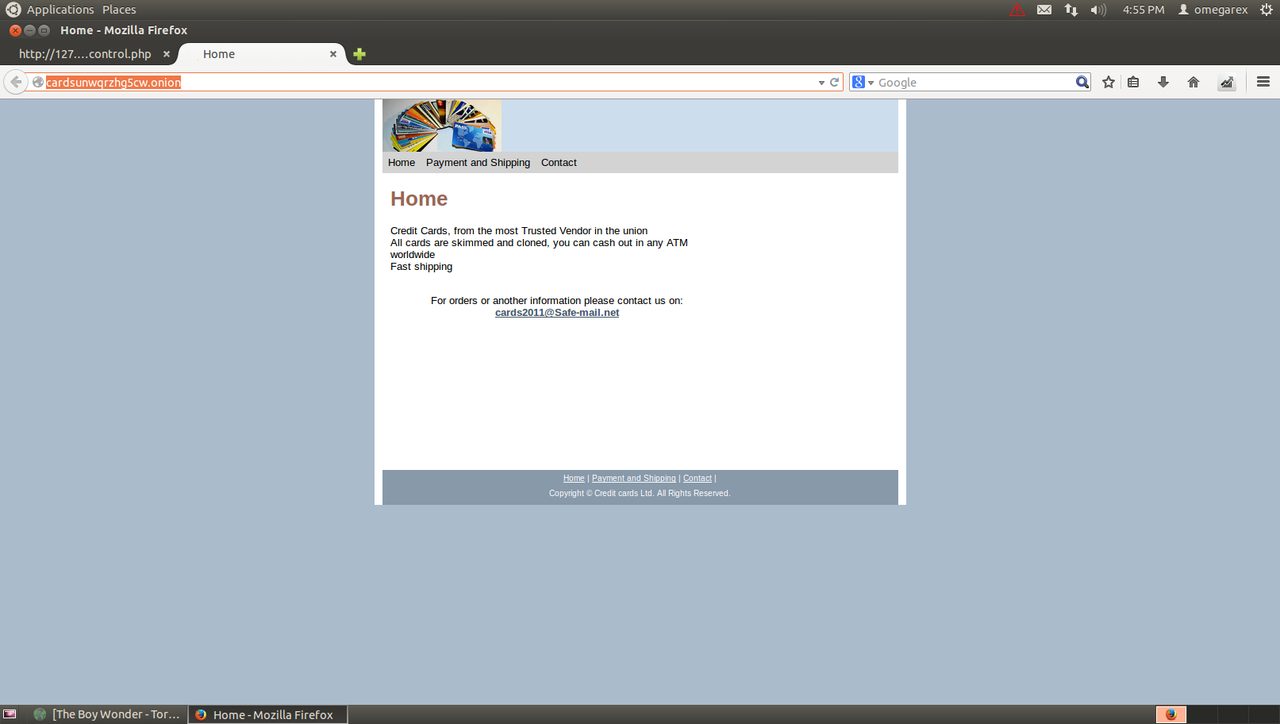Open the Google search engine dropdown
Image resolution: width=1280 pixels, height=724 pixels.
click(x=863, y=83)
